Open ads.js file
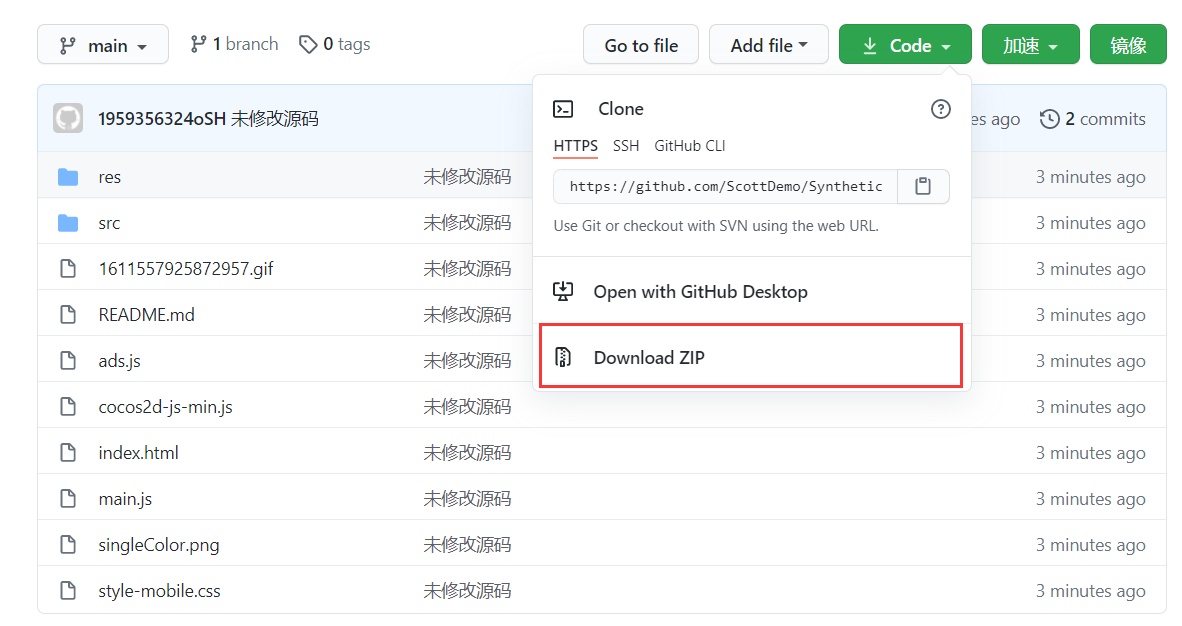 (119, 361)
